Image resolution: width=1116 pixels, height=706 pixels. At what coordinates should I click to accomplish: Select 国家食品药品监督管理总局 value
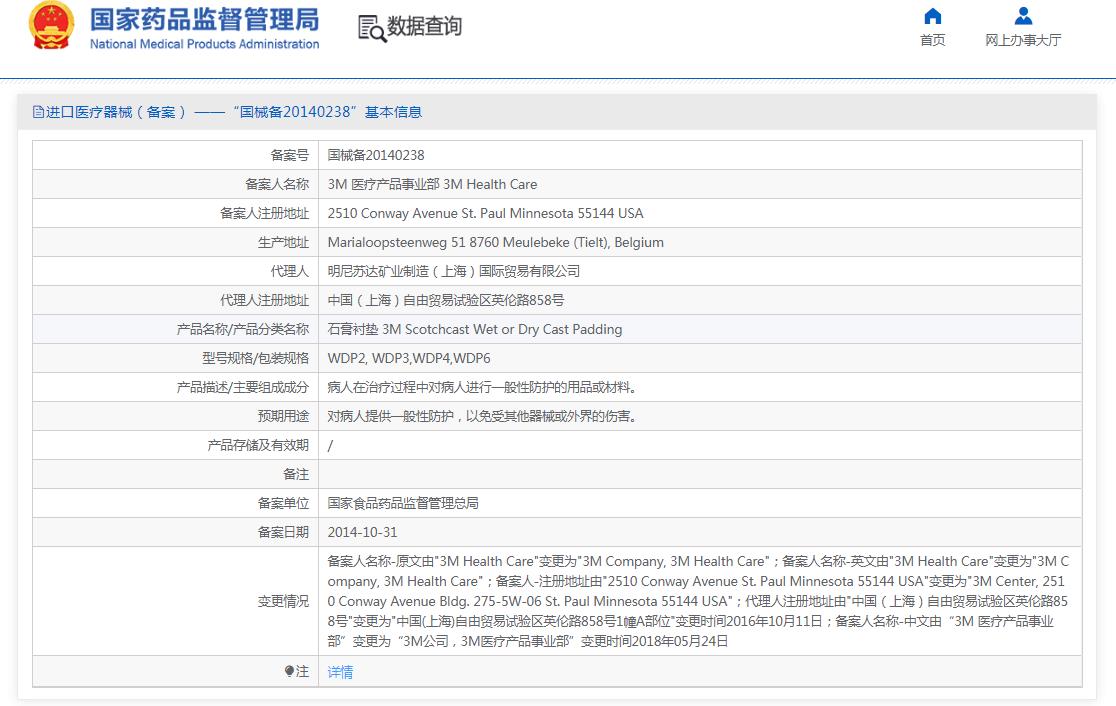pyautogui.click(x=403, y=504)
